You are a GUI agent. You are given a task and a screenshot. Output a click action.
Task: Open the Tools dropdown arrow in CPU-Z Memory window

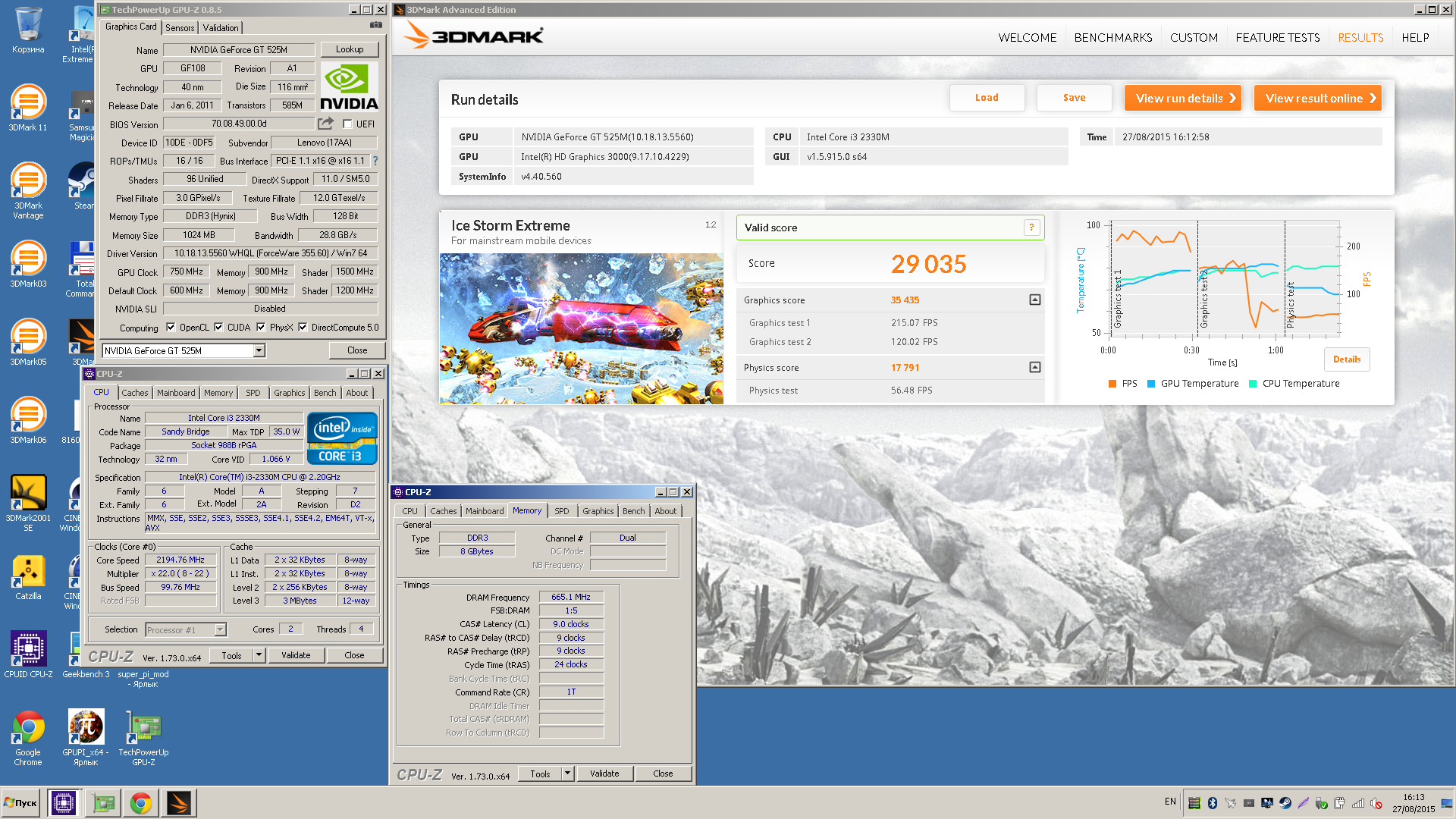tap(567, 773)
